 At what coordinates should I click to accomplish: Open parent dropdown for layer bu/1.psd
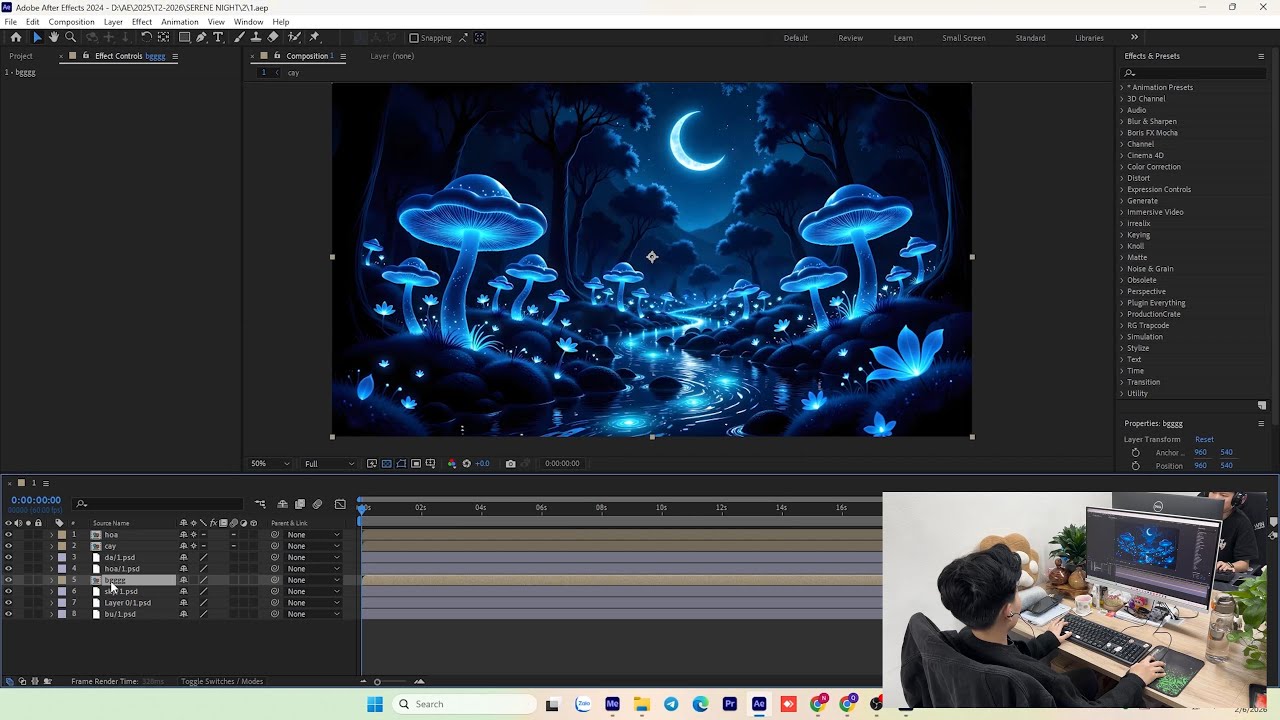point(313,614)
